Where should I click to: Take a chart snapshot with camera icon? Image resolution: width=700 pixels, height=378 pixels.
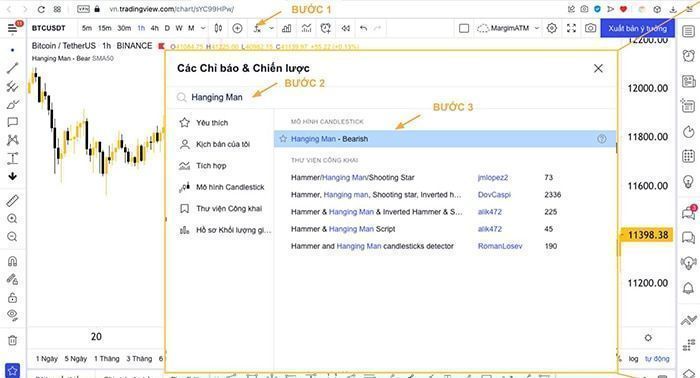(x=591, y=29)
